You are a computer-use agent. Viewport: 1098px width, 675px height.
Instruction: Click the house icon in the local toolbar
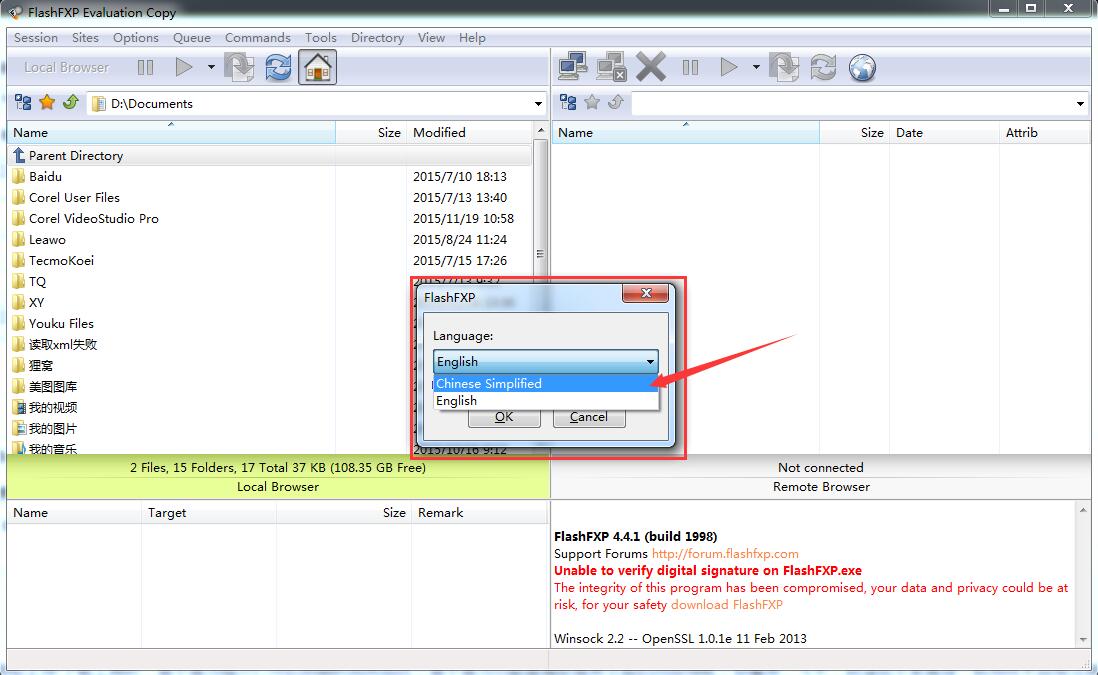click(x=317, y=67)
